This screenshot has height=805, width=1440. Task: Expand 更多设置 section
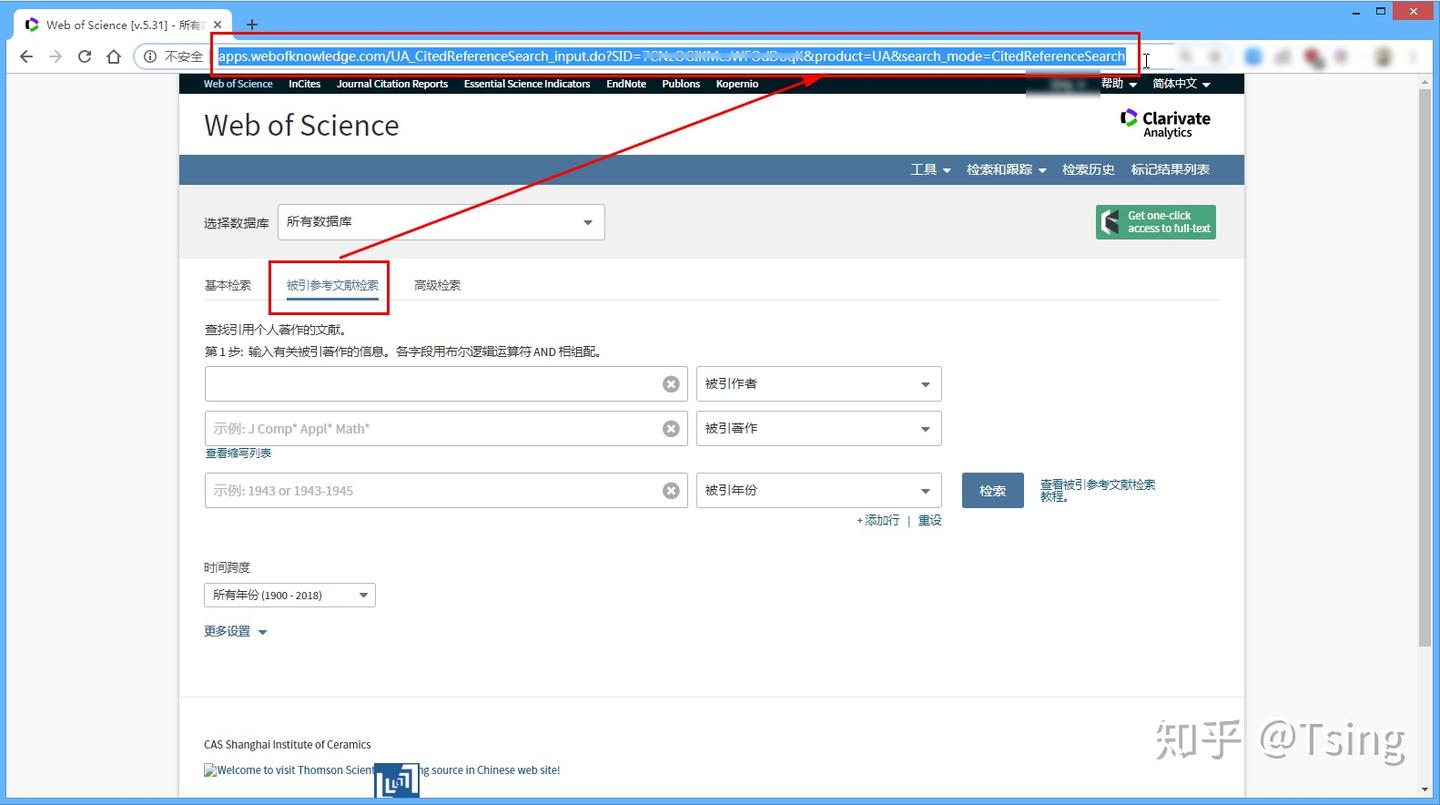[236, 632]
